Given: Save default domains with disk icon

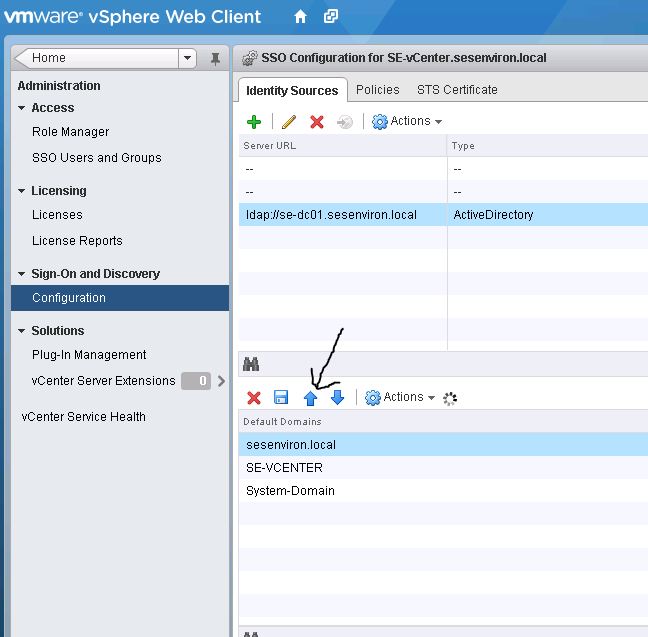Looking at the screenshot, I should (281, 397).
